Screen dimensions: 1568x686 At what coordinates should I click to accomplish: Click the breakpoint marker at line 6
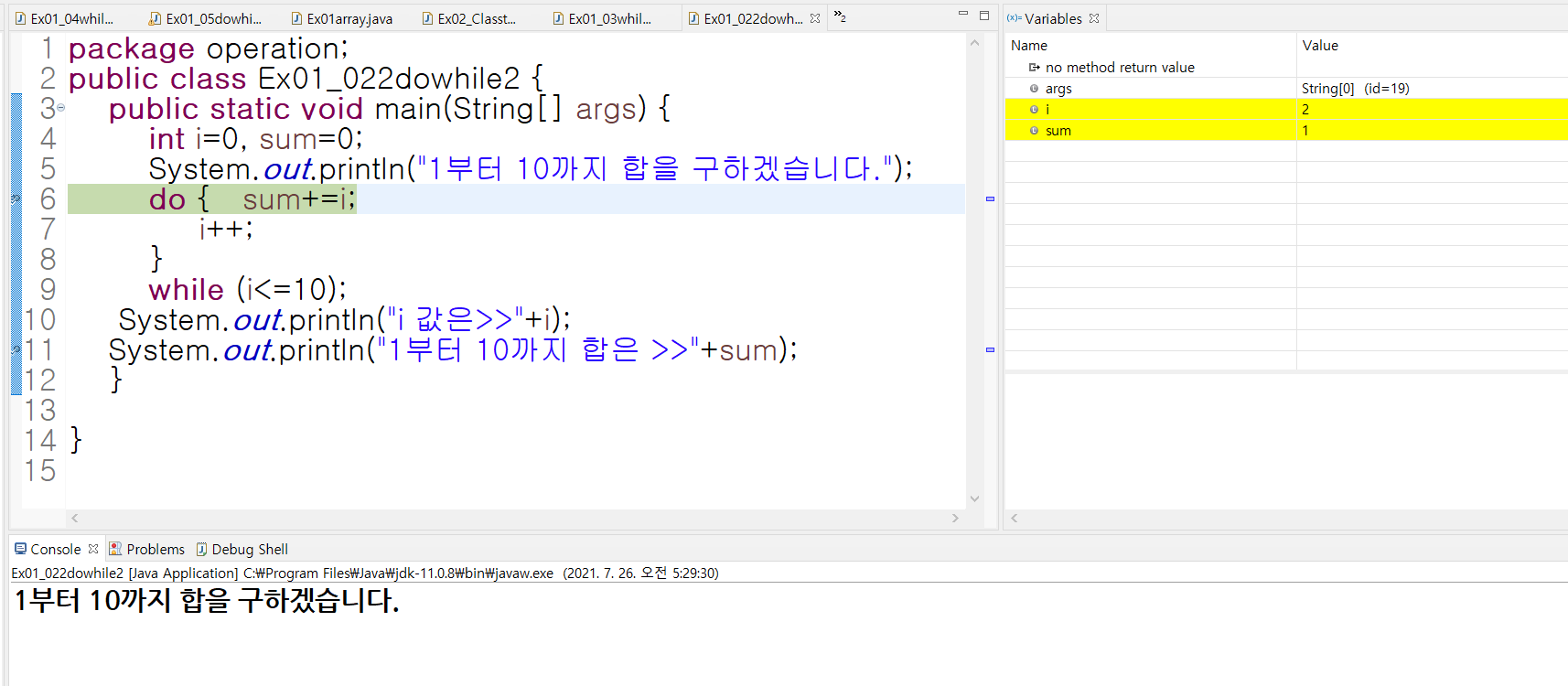tap(16, 198)
